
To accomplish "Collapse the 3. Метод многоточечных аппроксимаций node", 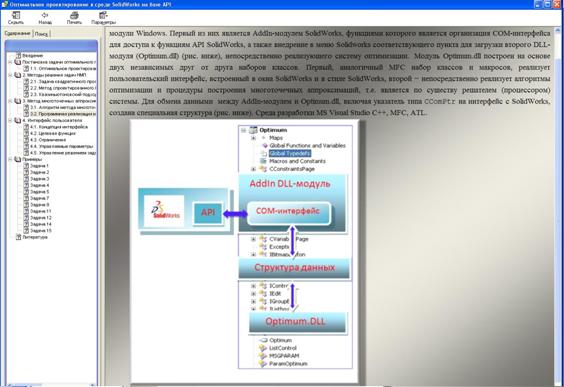I will point(10,101).
